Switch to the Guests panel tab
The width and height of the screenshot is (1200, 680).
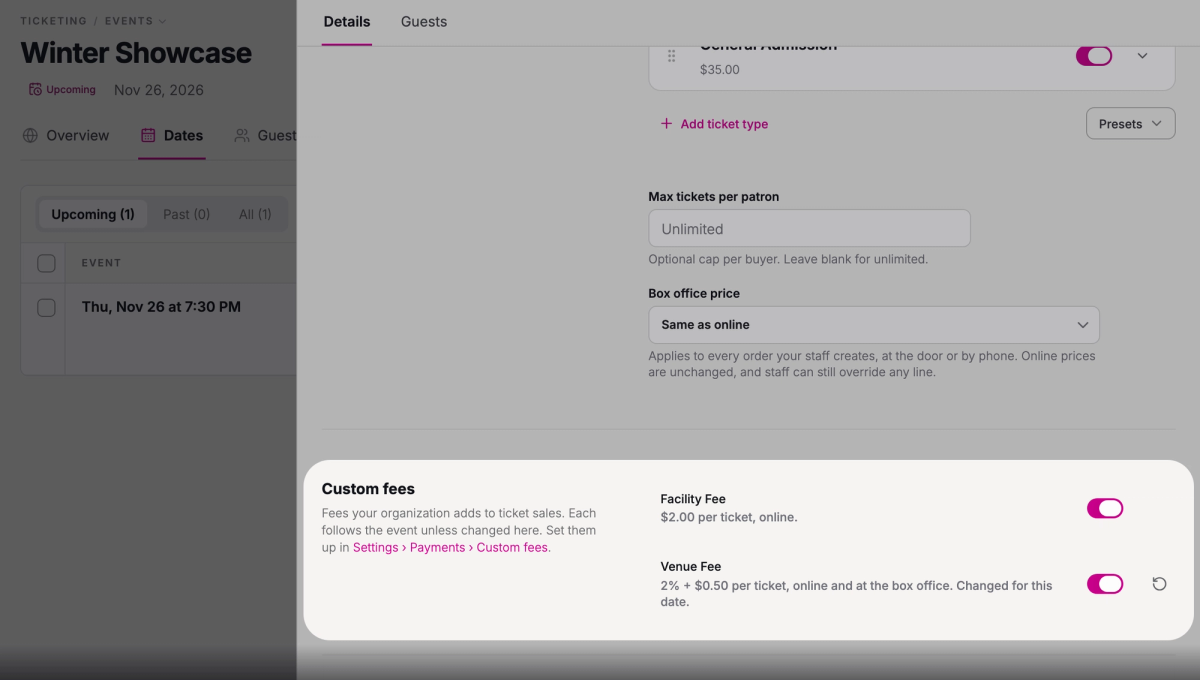point(424,21)
